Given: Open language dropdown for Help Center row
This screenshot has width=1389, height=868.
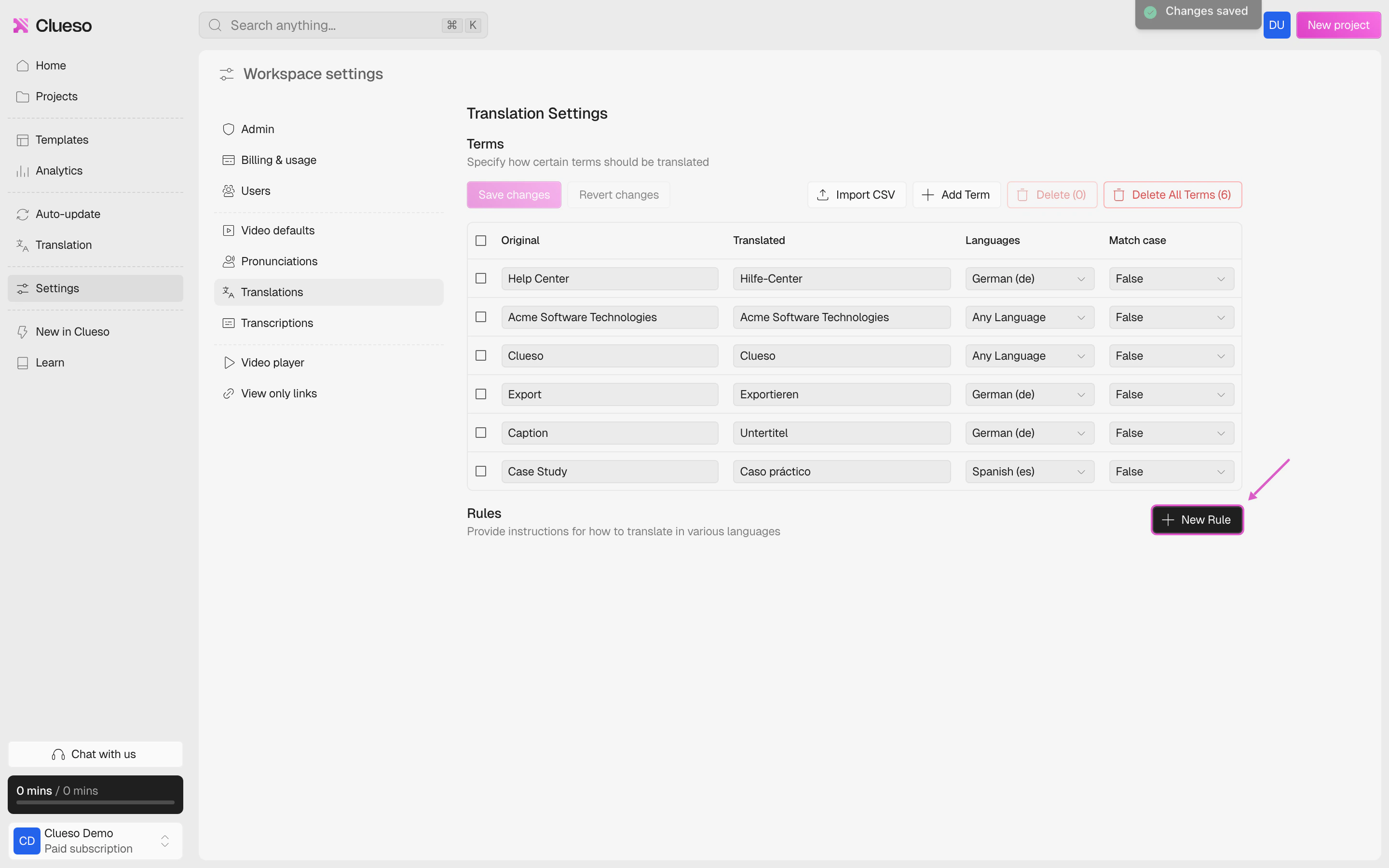Looking at the screenshot, I should pyautogui.click(x=1029, y=278).
